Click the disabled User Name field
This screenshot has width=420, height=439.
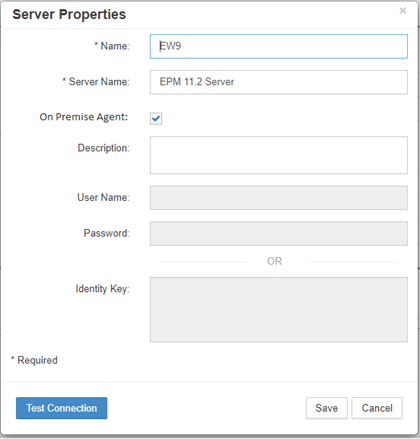pyautogui.click(x=279, y=198)
